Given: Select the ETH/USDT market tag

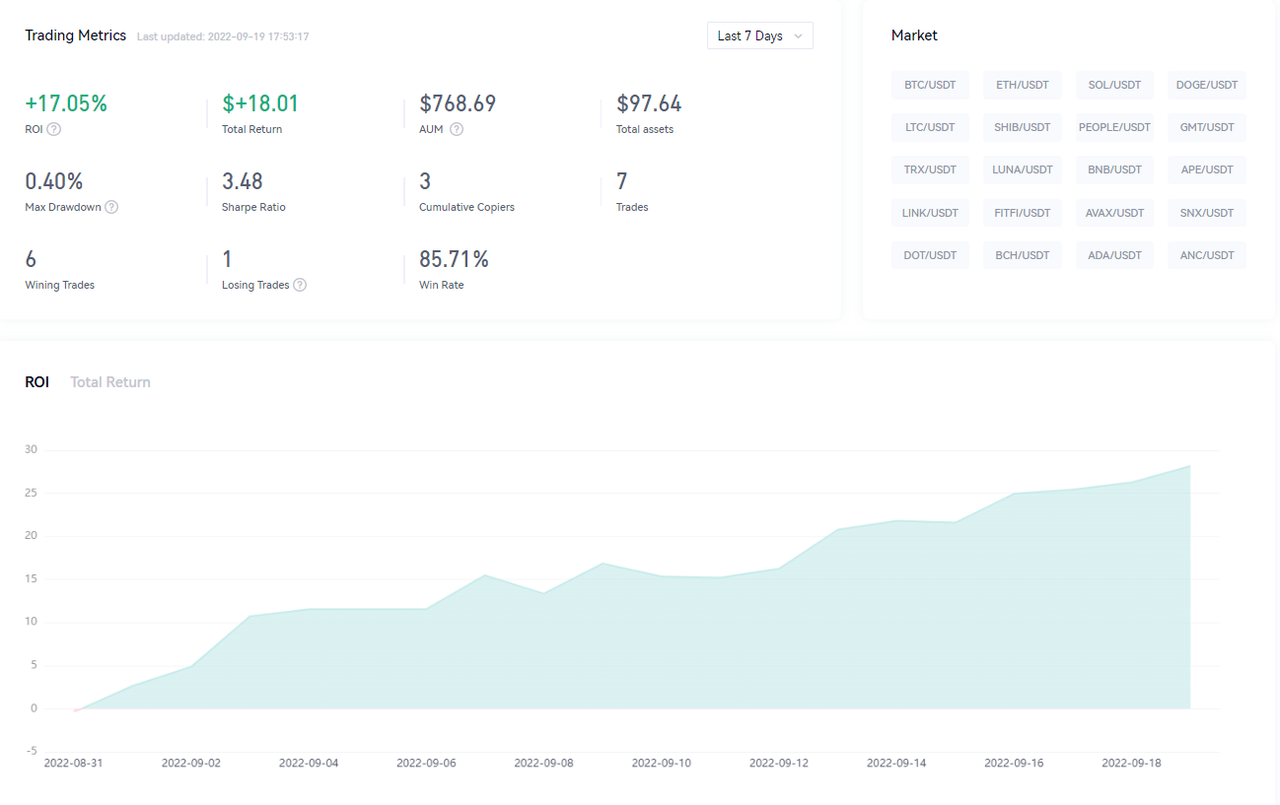Looking at the screenshot, I should (x=1022, y=85).
